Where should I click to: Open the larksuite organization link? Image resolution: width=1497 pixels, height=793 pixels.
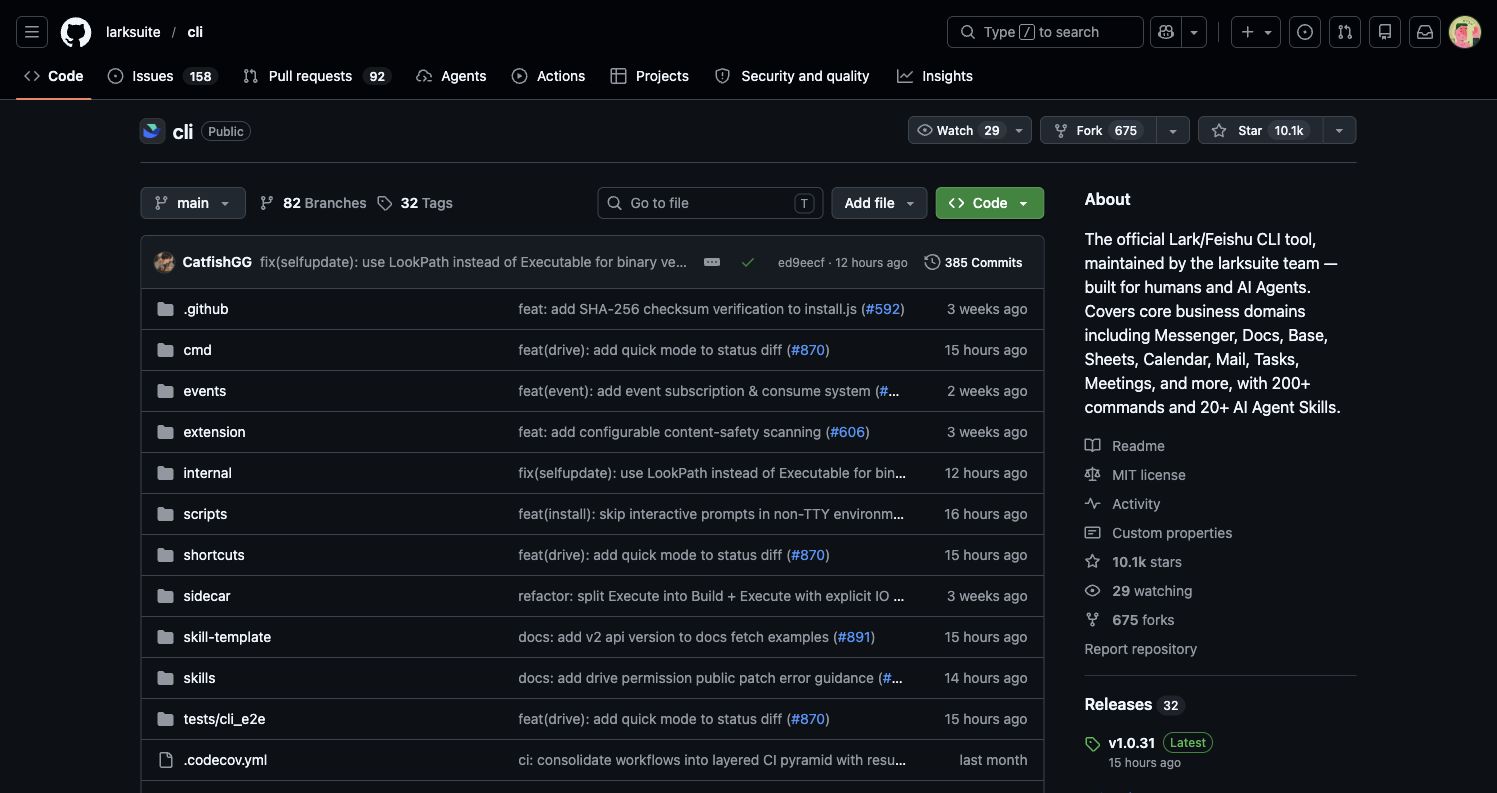pyautogui.click(x=133, y=32)
